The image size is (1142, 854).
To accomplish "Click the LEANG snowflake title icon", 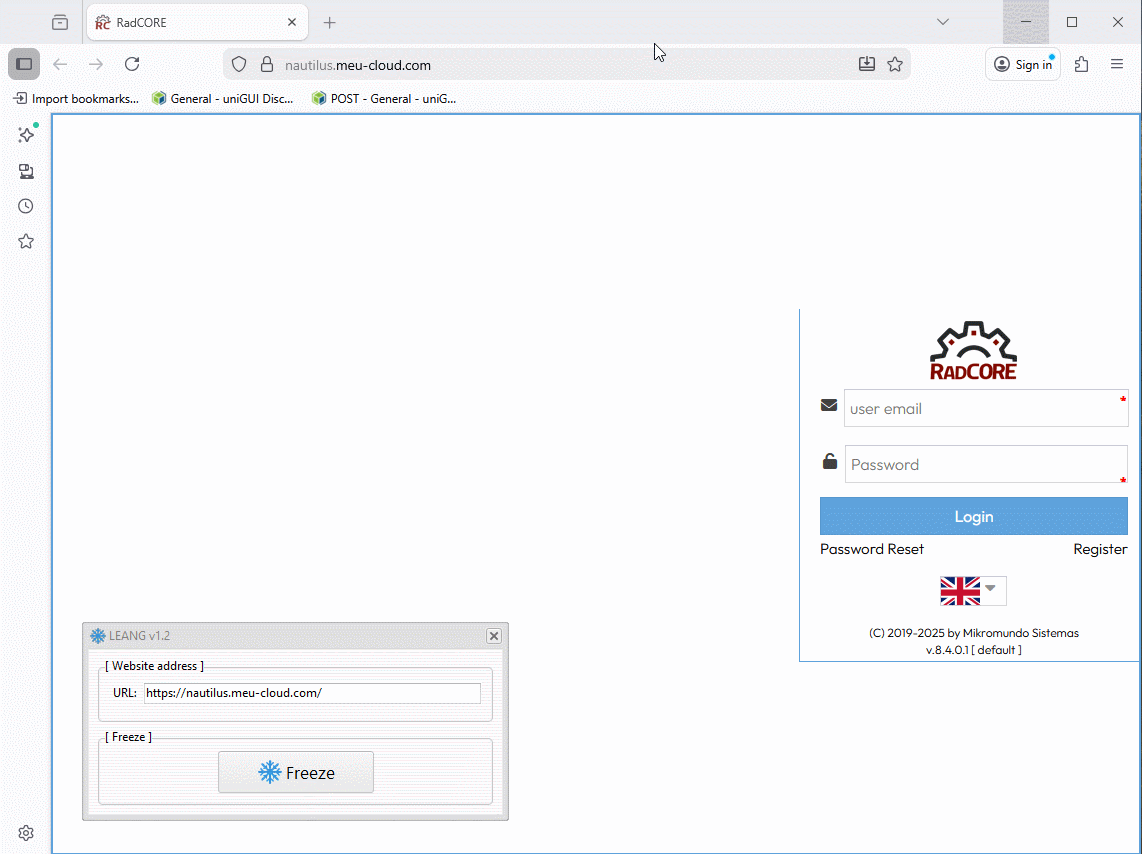I will tap(98, 636).
